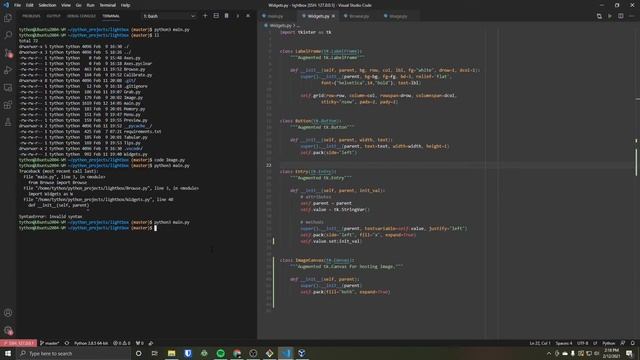640x360 pixels.
Task: Open the Extensions view
Action: click(8, 105)
